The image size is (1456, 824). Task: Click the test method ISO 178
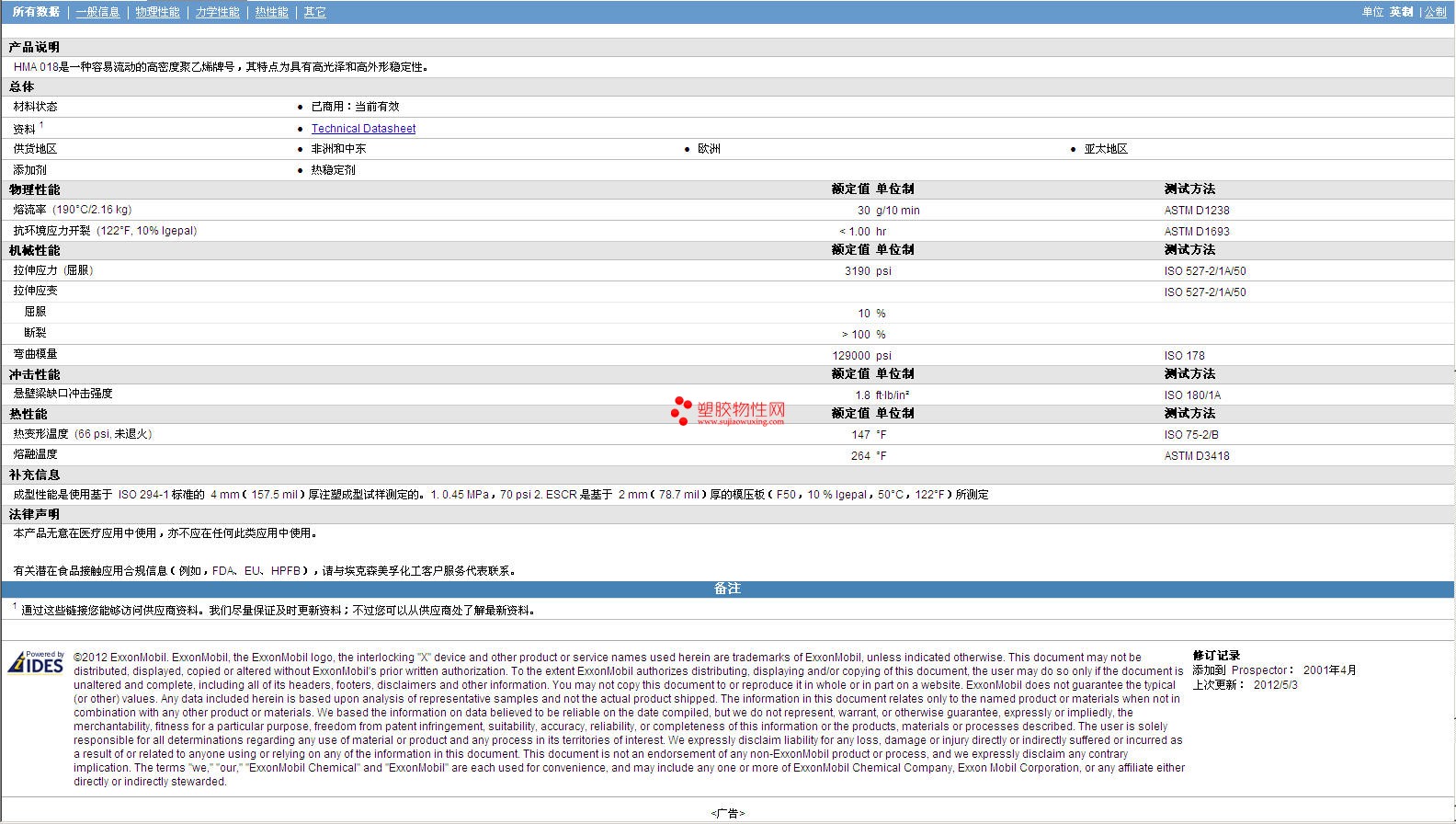1184,356
